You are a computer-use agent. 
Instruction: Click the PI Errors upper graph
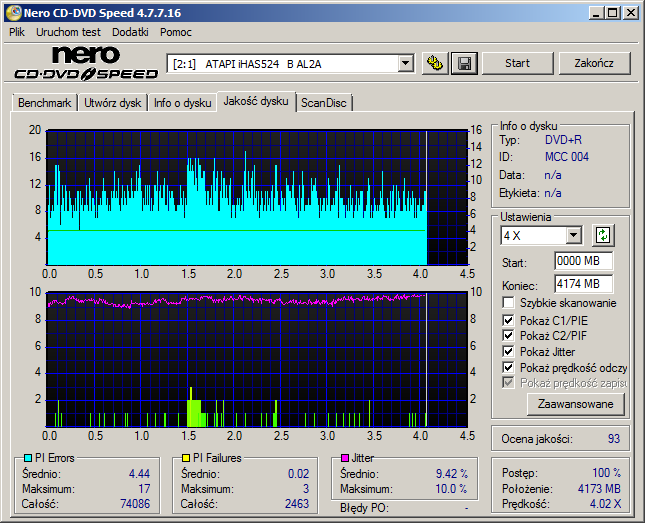(x=257, y=198)
